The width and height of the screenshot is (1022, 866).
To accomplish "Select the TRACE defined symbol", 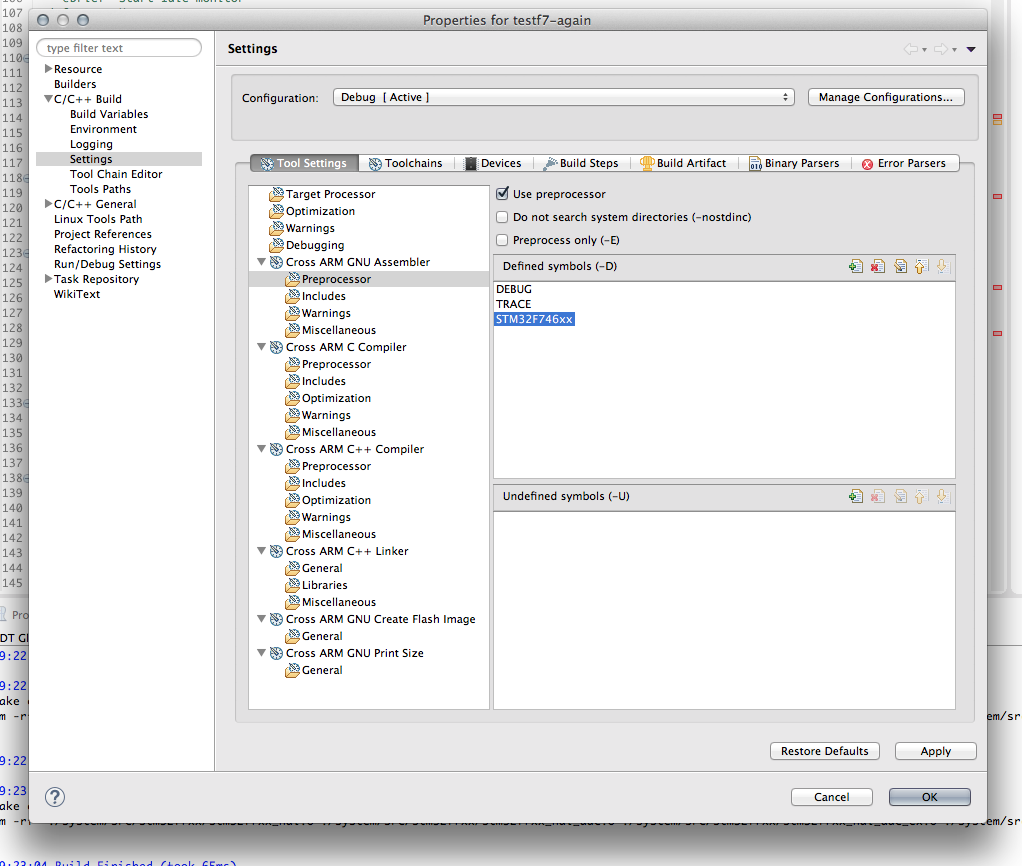I will 514,304.
